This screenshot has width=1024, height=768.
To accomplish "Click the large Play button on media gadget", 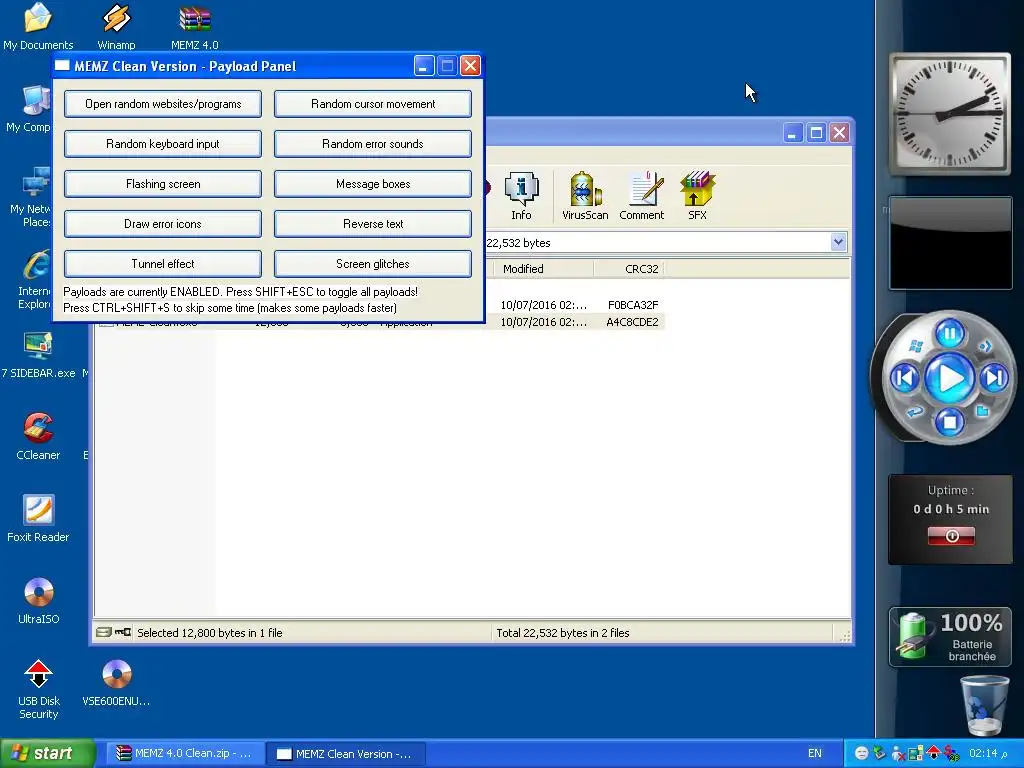I will click(950, 378).
